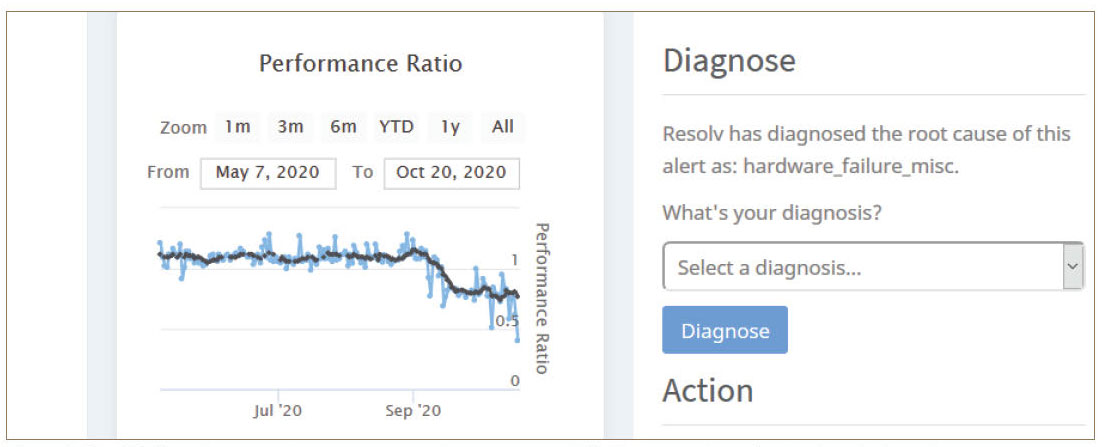Set chart zoom to 1m
The height and width of the screenshot is (447, 1104).
click(237, 127)
